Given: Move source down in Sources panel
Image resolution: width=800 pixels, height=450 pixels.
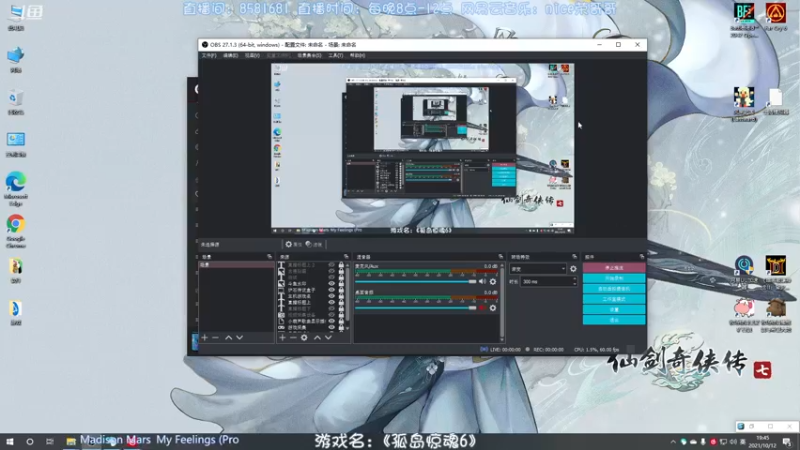Looking at the screenshot, I should pos(329,338).
